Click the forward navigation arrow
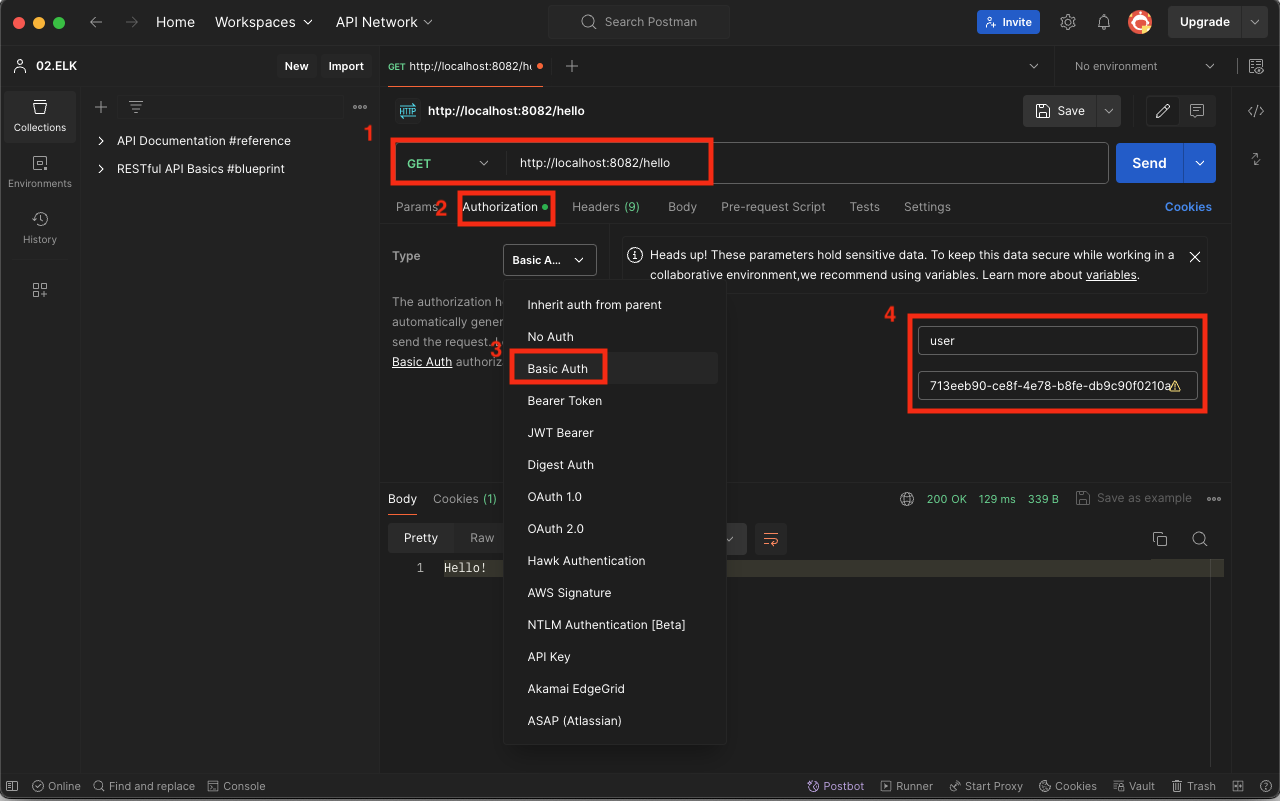 [131, 22]
